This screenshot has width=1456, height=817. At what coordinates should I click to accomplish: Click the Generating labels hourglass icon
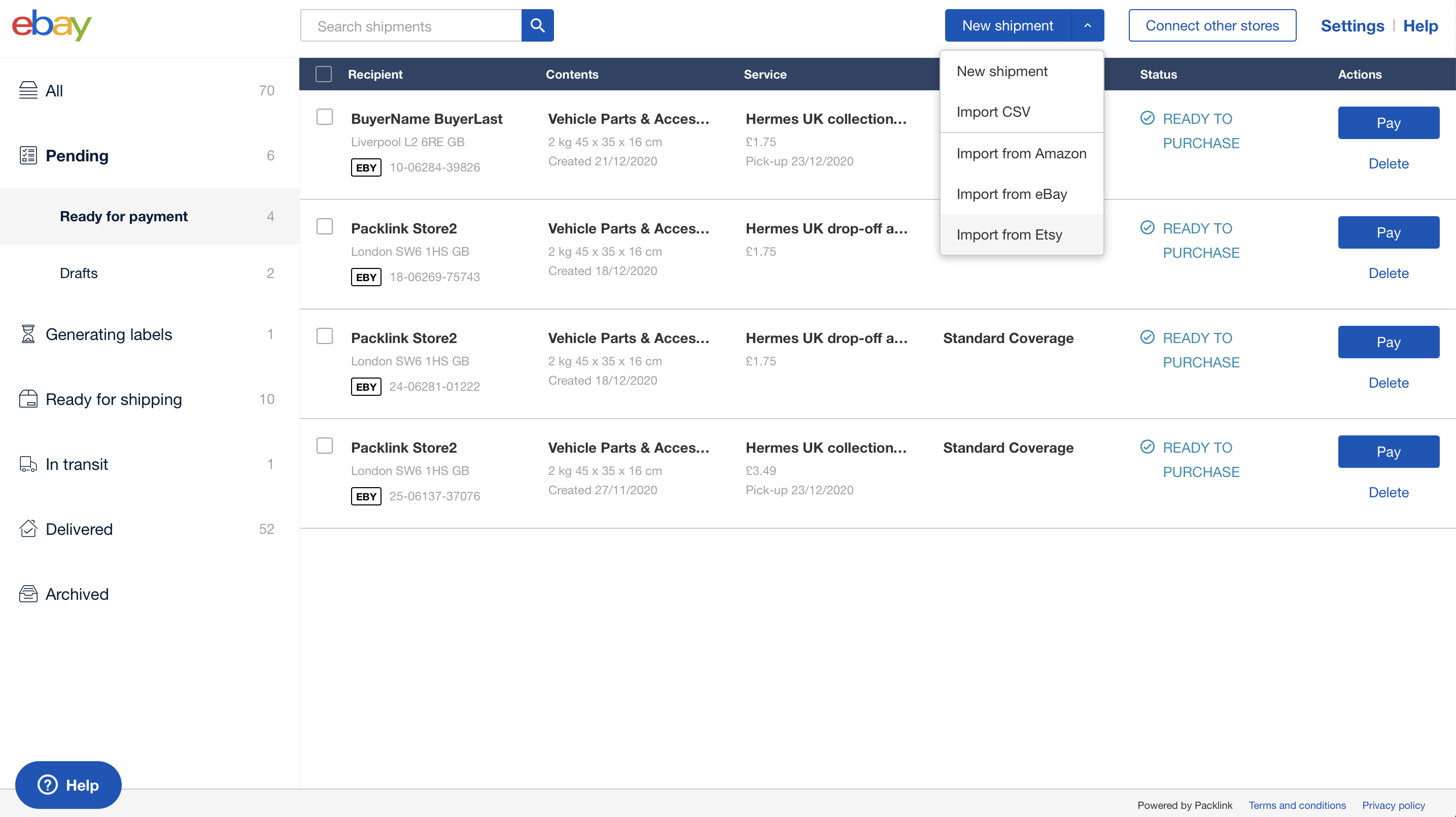tap(28, 334)
